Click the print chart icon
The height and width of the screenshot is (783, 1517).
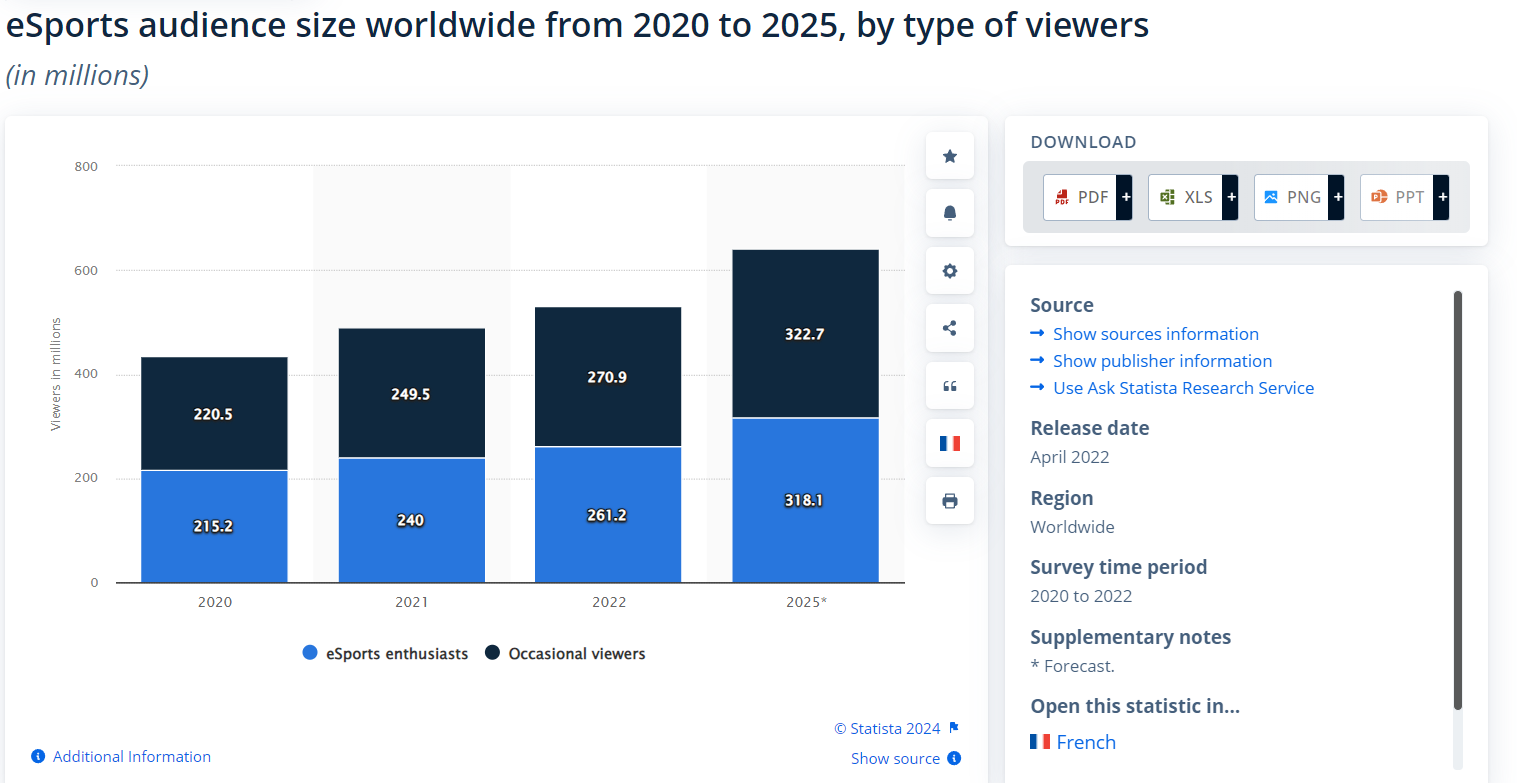pos(950,501)
